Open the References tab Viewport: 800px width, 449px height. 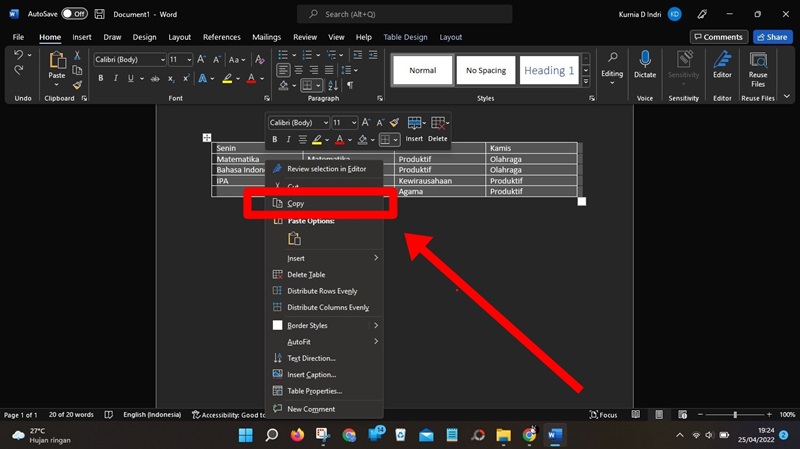coord(221,37)
